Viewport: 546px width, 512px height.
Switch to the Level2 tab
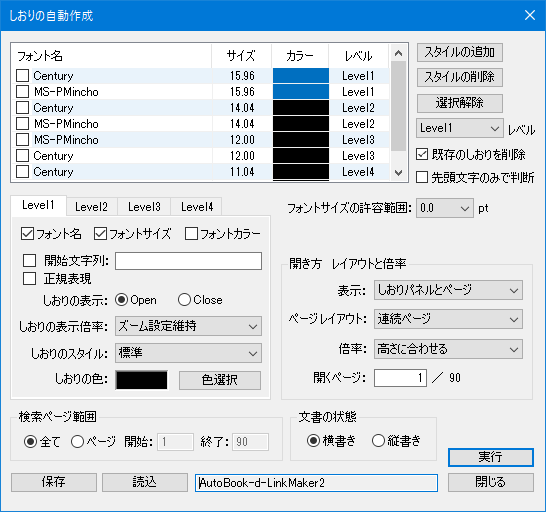point(92,207)
